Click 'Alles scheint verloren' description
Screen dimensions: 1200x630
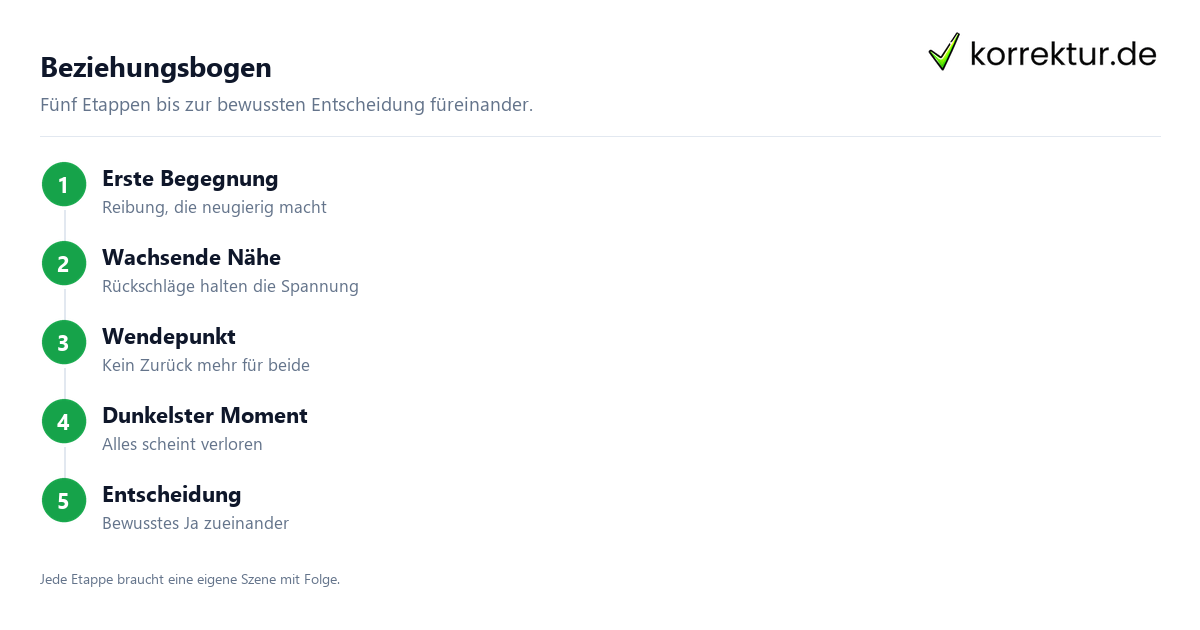tap(182, 445)
